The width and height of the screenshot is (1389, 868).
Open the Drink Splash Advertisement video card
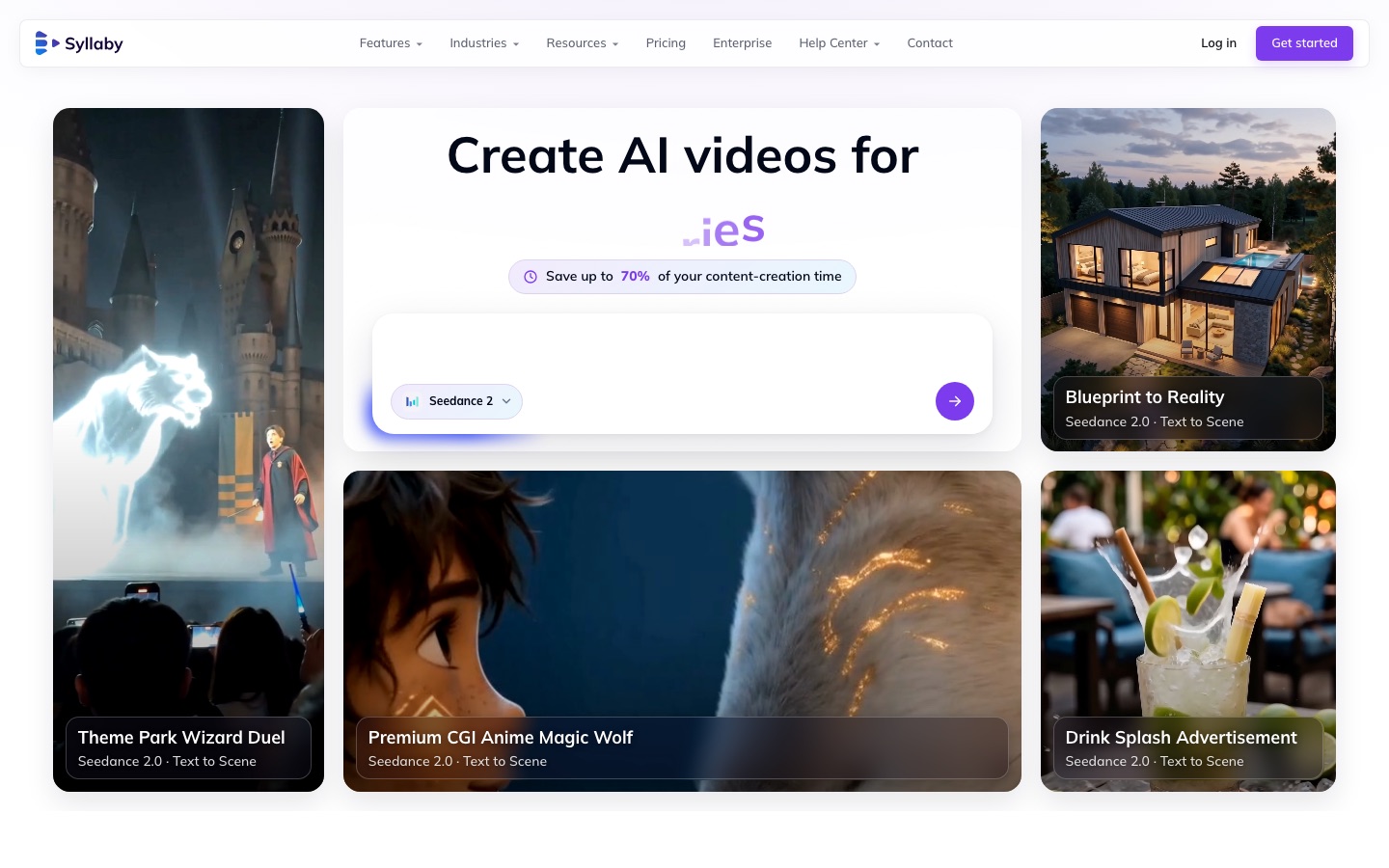coord(1188,631)
